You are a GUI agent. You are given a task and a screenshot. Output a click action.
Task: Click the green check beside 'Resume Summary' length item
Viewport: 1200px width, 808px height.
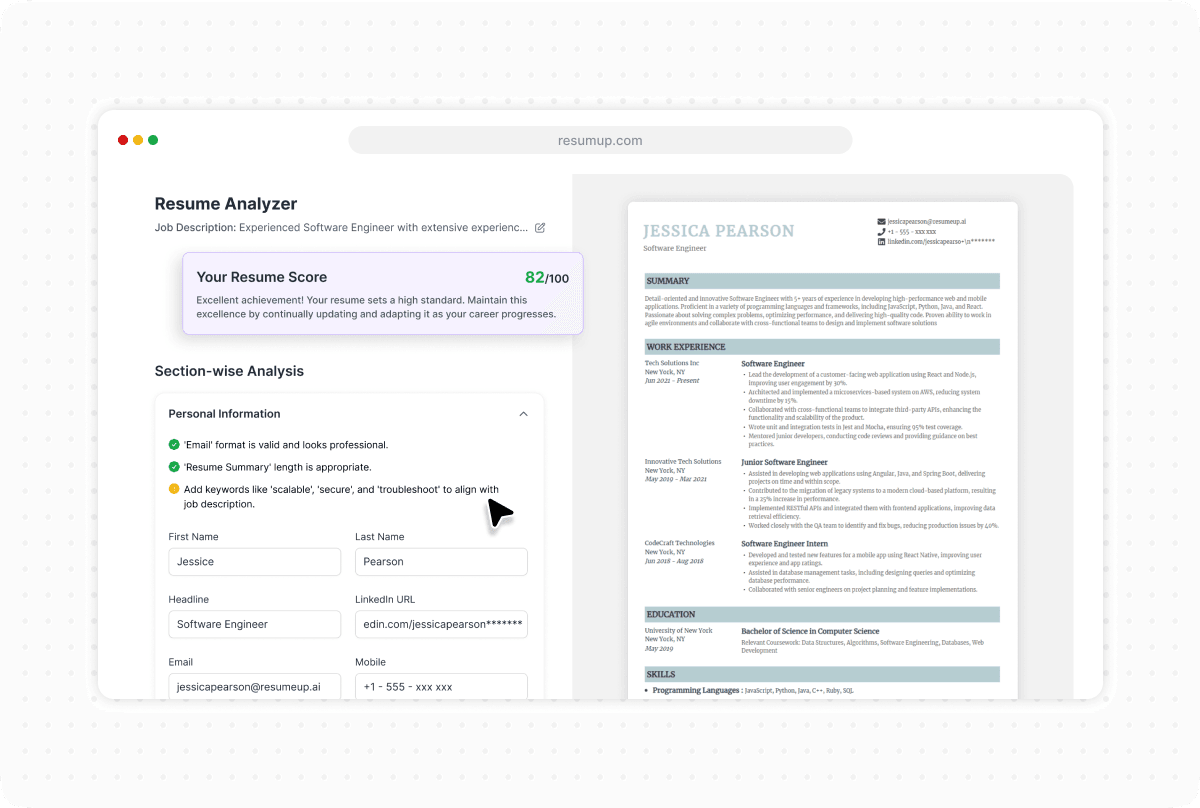172,467
